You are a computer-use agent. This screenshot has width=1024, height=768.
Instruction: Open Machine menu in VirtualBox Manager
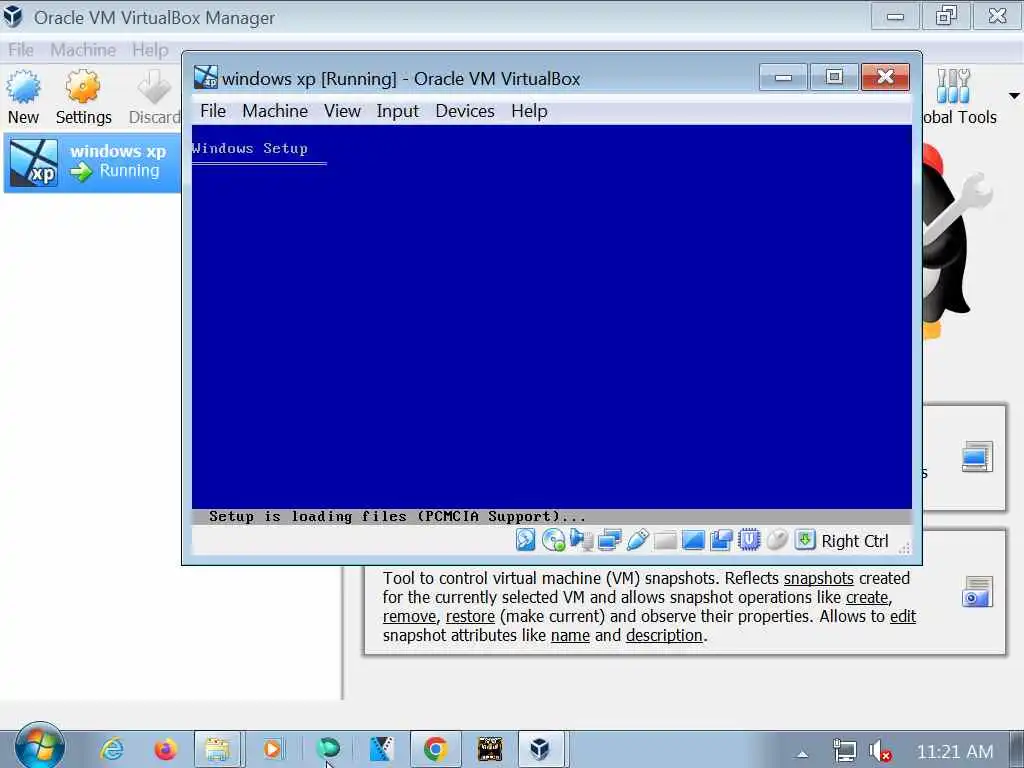(83, 50)
